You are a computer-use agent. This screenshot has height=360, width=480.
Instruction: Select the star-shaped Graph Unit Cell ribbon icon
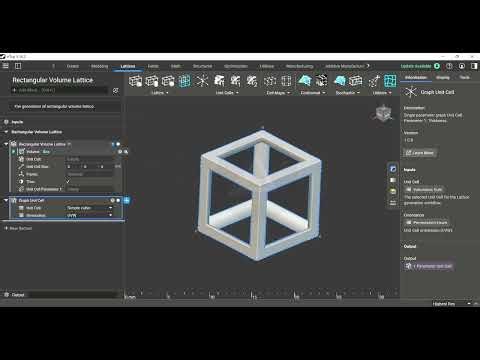pyautogui.click(x=202, y=81)
